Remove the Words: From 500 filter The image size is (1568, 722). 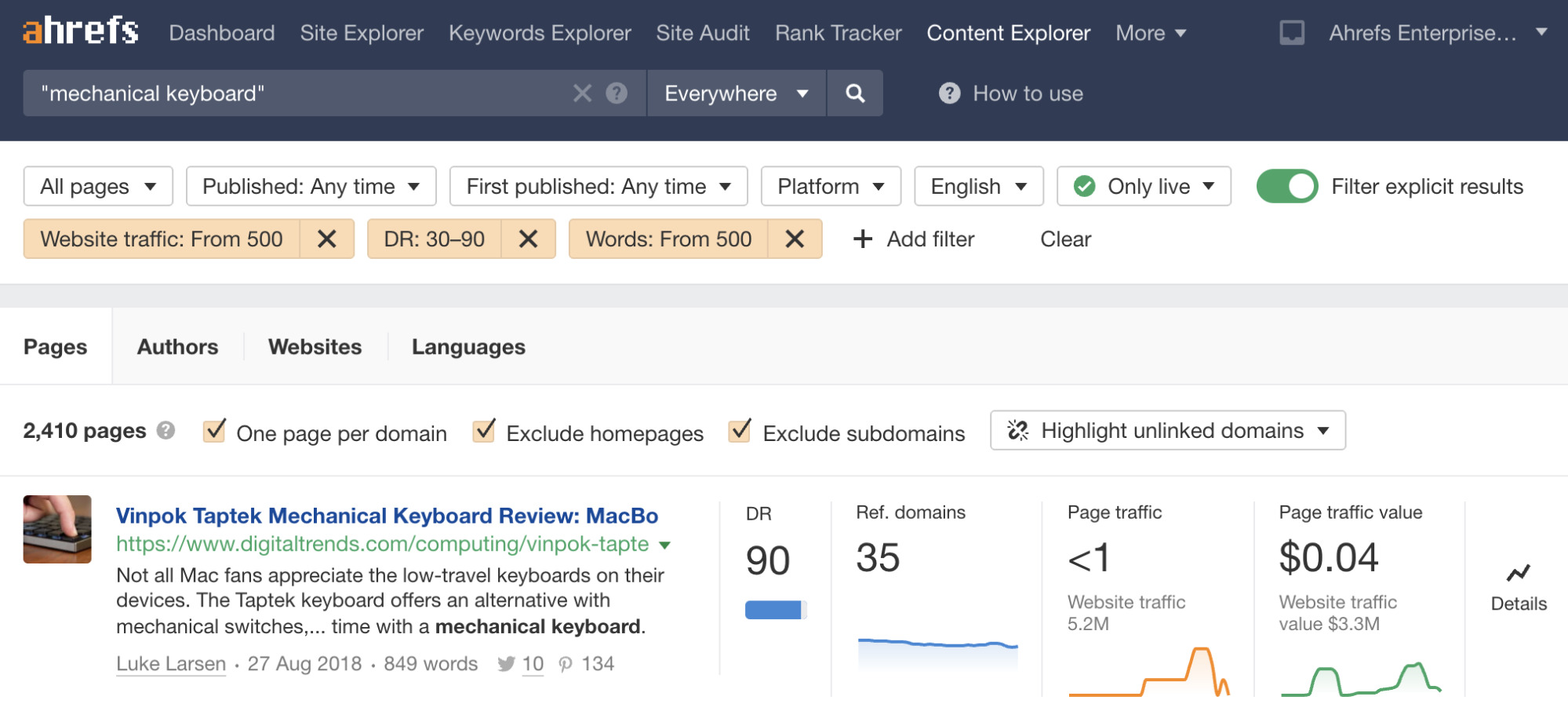click(x=794, y=239)
